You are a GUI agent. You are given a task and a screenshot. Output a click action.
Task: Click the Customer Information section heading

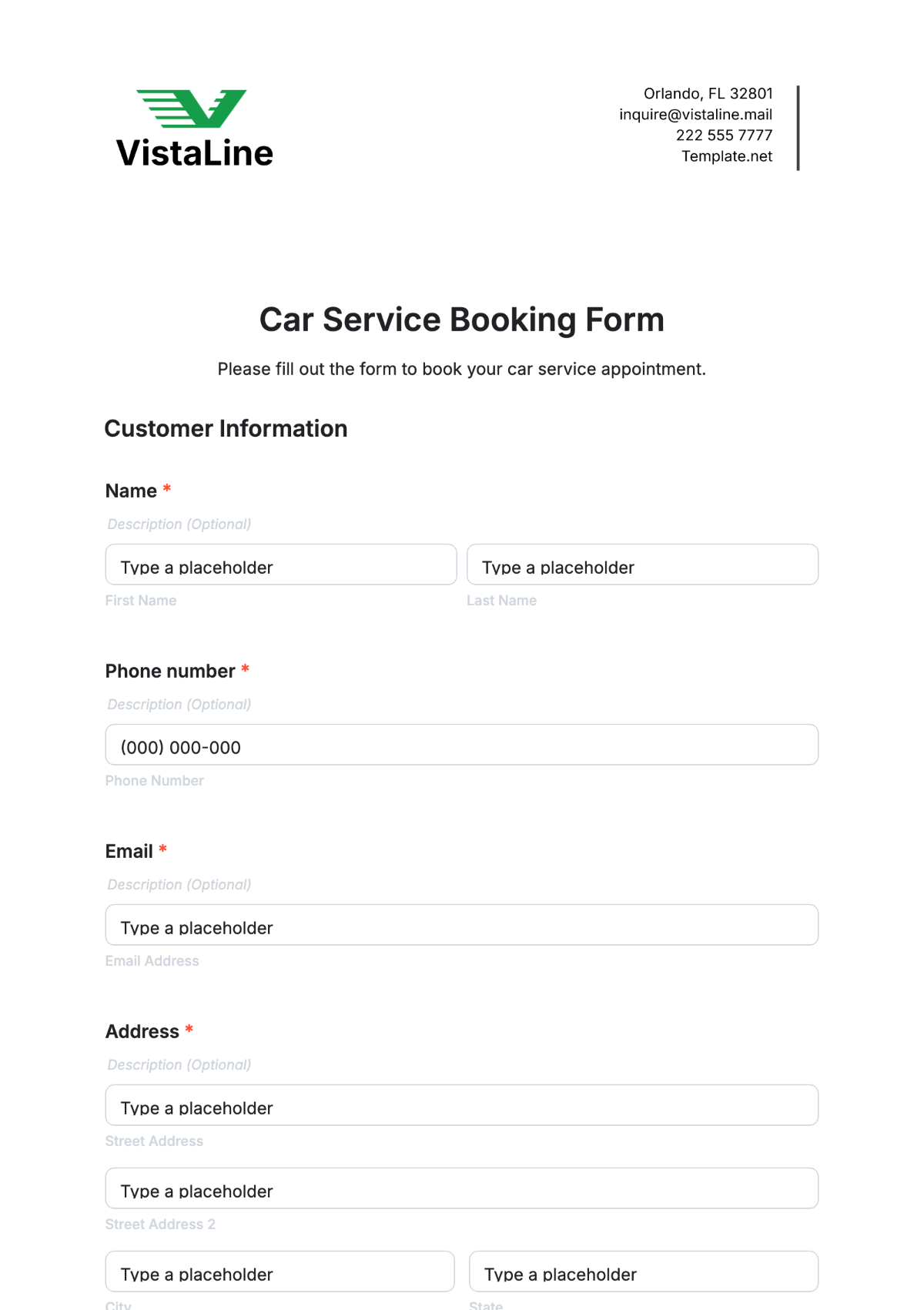[x=226, y=429]
